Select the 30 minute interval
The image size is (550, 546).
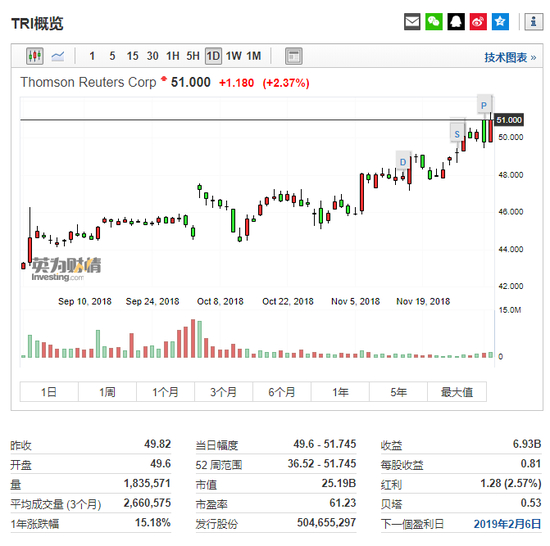tap(153, 56)
